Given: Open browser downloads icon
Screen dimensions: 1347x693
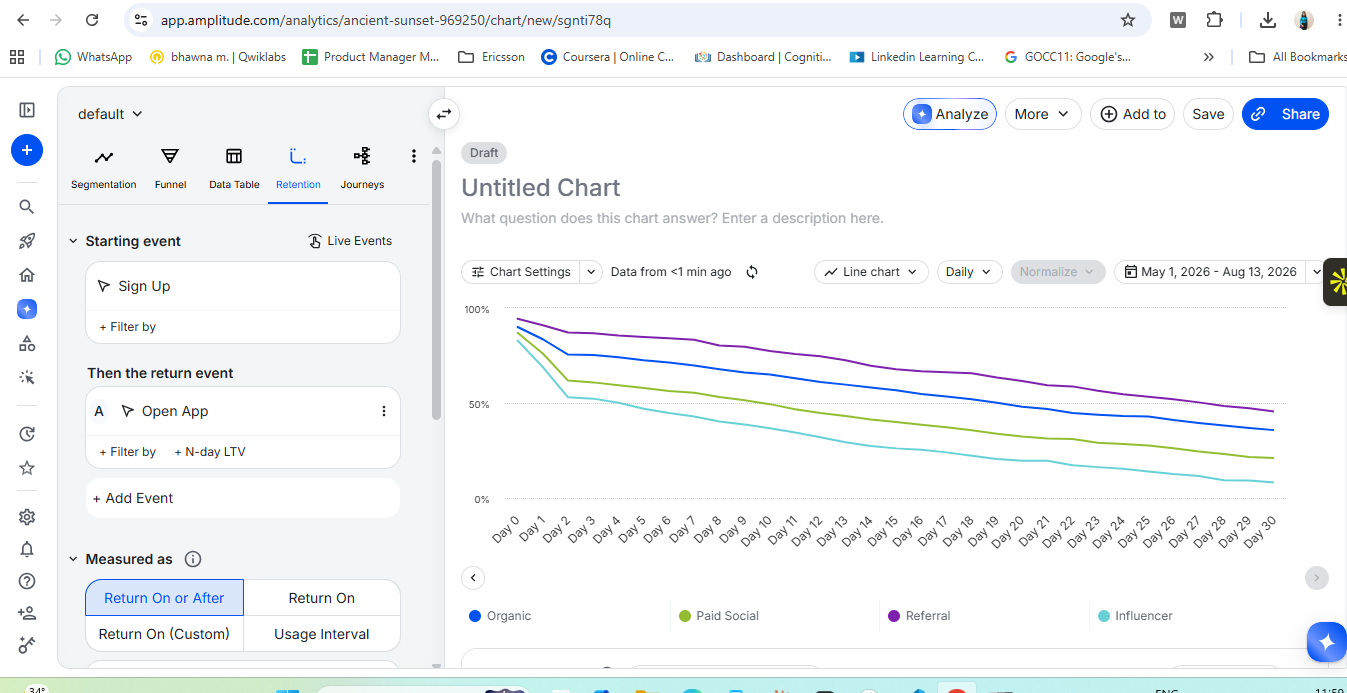Looking at the screenshot, I should point(1267,20).
